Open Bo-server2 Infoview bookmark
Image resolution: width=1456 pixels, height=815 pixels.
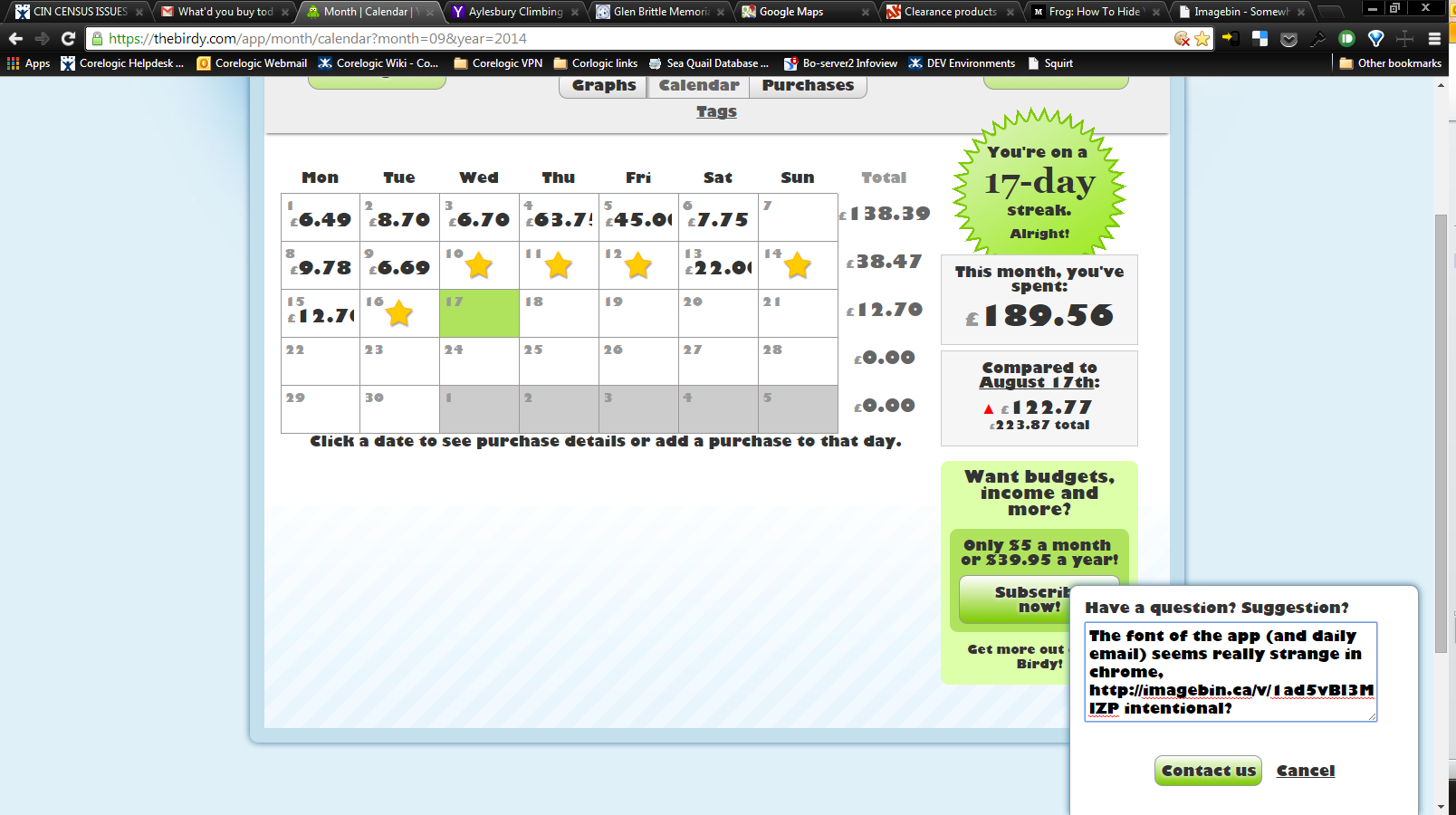click(x=840, y=63)
